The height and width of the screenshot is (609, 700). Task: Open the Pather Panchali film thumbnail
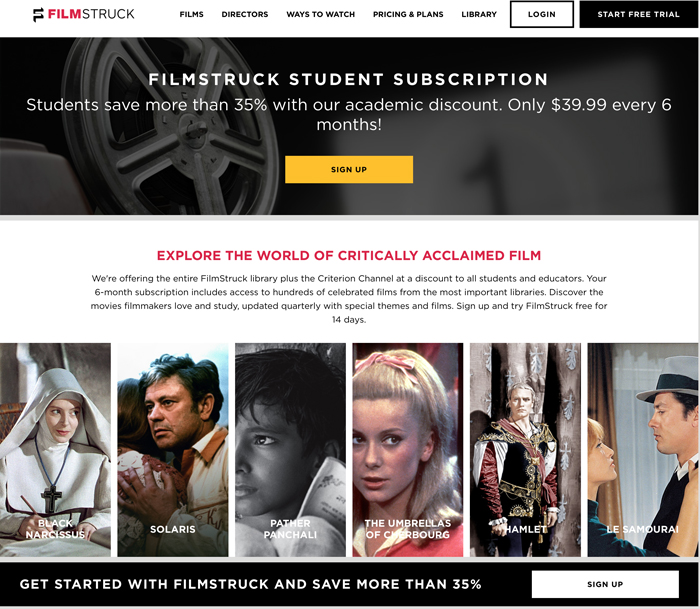[290, 450]
